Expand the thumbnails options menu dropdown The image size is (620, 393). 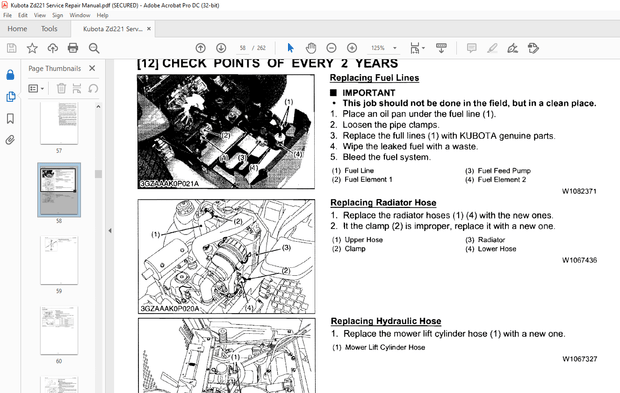click(36, 89)
